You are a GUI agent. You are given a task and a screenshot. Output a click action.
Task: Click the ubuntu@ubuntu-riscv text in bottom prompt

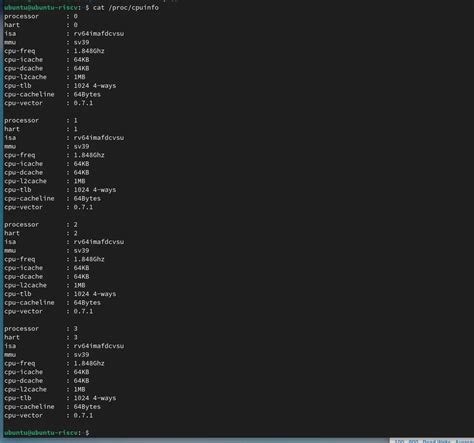[x=41, y=433]
